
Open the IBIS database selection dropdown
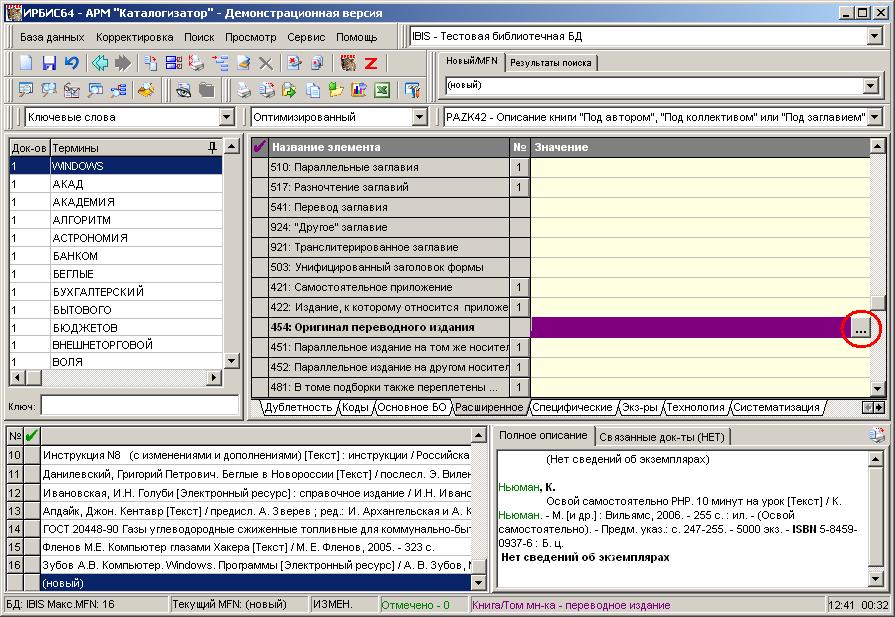(x=874, y=37)
